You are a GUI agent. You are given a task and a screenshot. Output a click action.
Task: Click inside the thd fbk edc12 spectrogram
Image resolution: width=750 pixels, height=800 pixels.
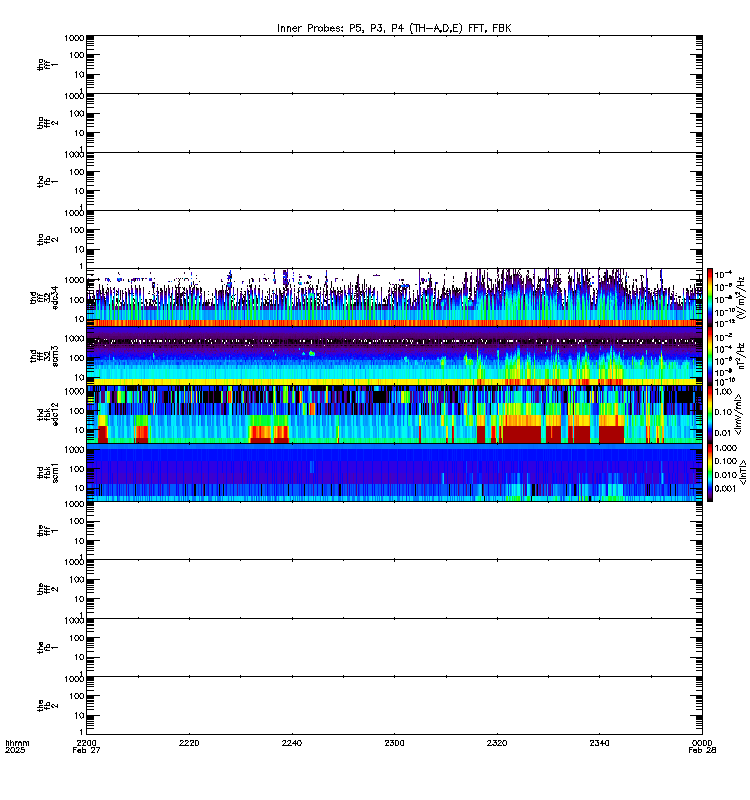(x=394, y=414)
